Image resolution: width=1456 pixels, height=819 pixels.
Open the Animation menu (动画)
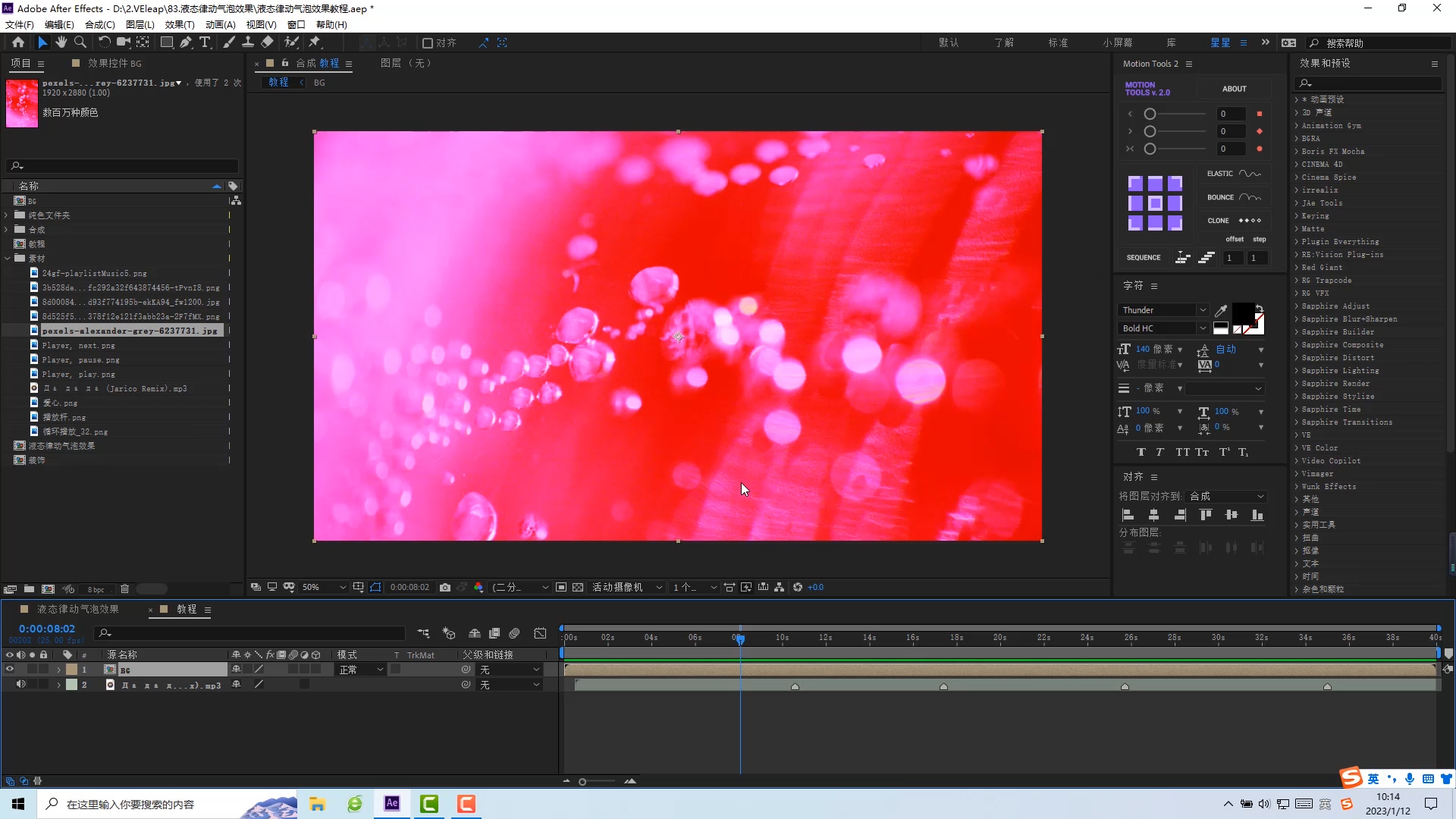tap(221, 24)
